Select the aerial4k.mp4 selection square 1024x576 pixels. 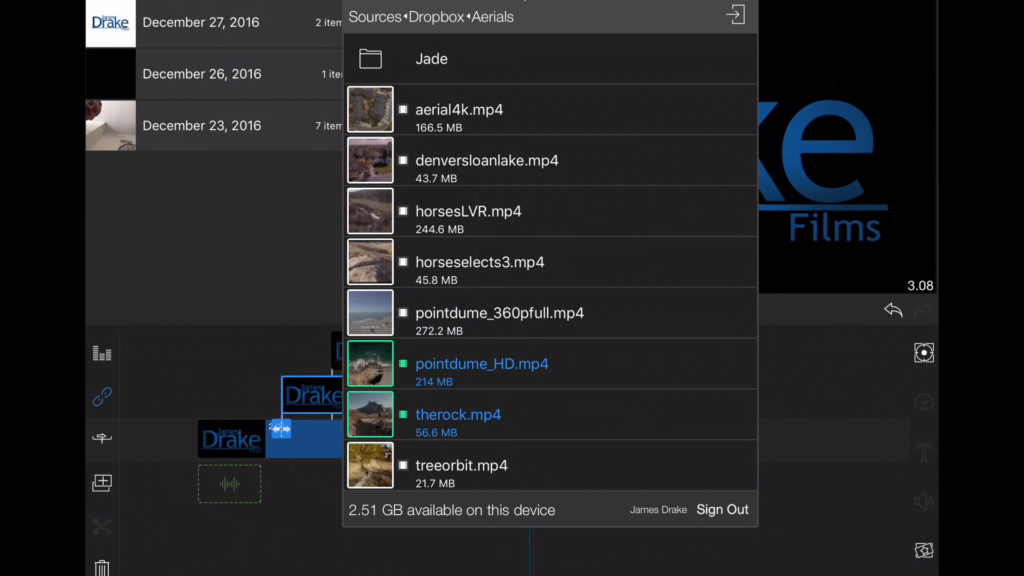click(403, 110)
